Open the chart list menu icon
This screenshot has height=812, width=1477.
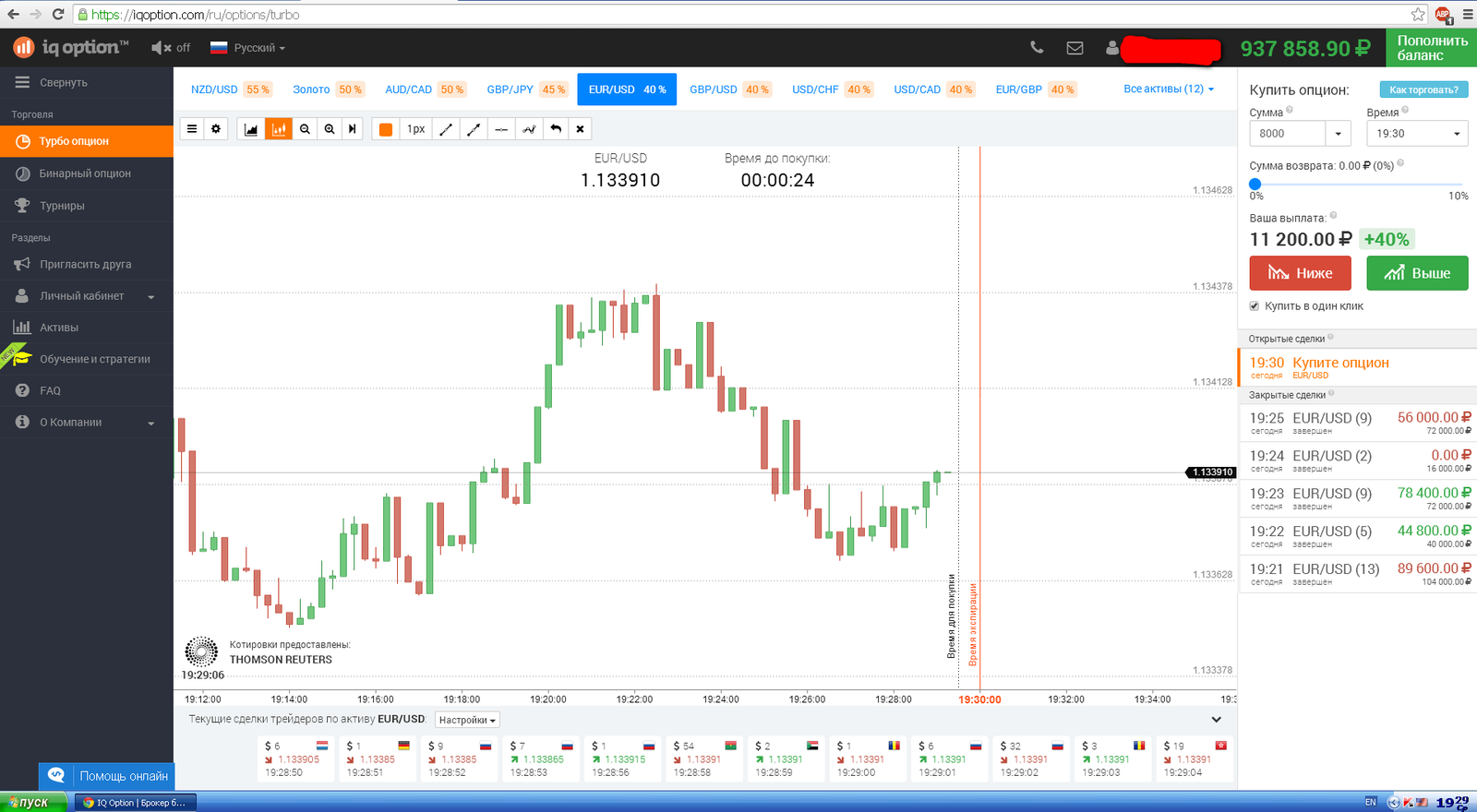click(192, 129)
